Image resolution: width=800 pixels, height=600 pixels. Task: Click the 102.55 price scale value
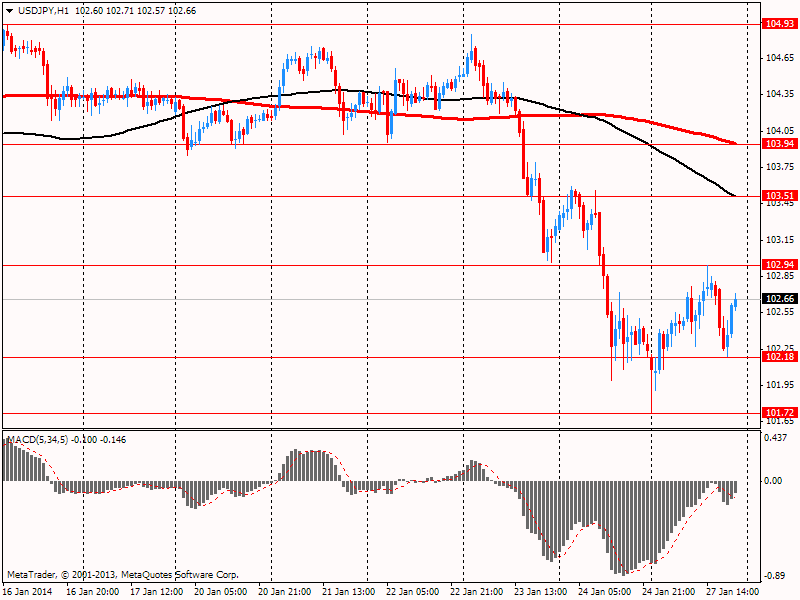click(x=780, y=312)
